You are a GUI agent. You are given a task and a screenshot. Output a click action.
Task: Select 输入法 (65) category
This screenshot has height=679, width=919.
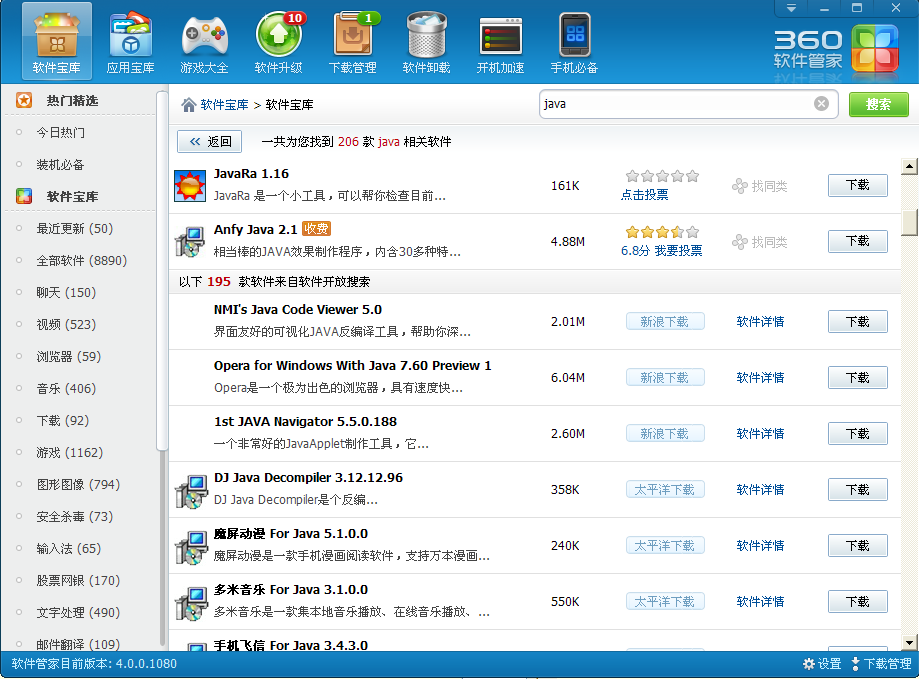pyautogui.click(x=69, y=548)
